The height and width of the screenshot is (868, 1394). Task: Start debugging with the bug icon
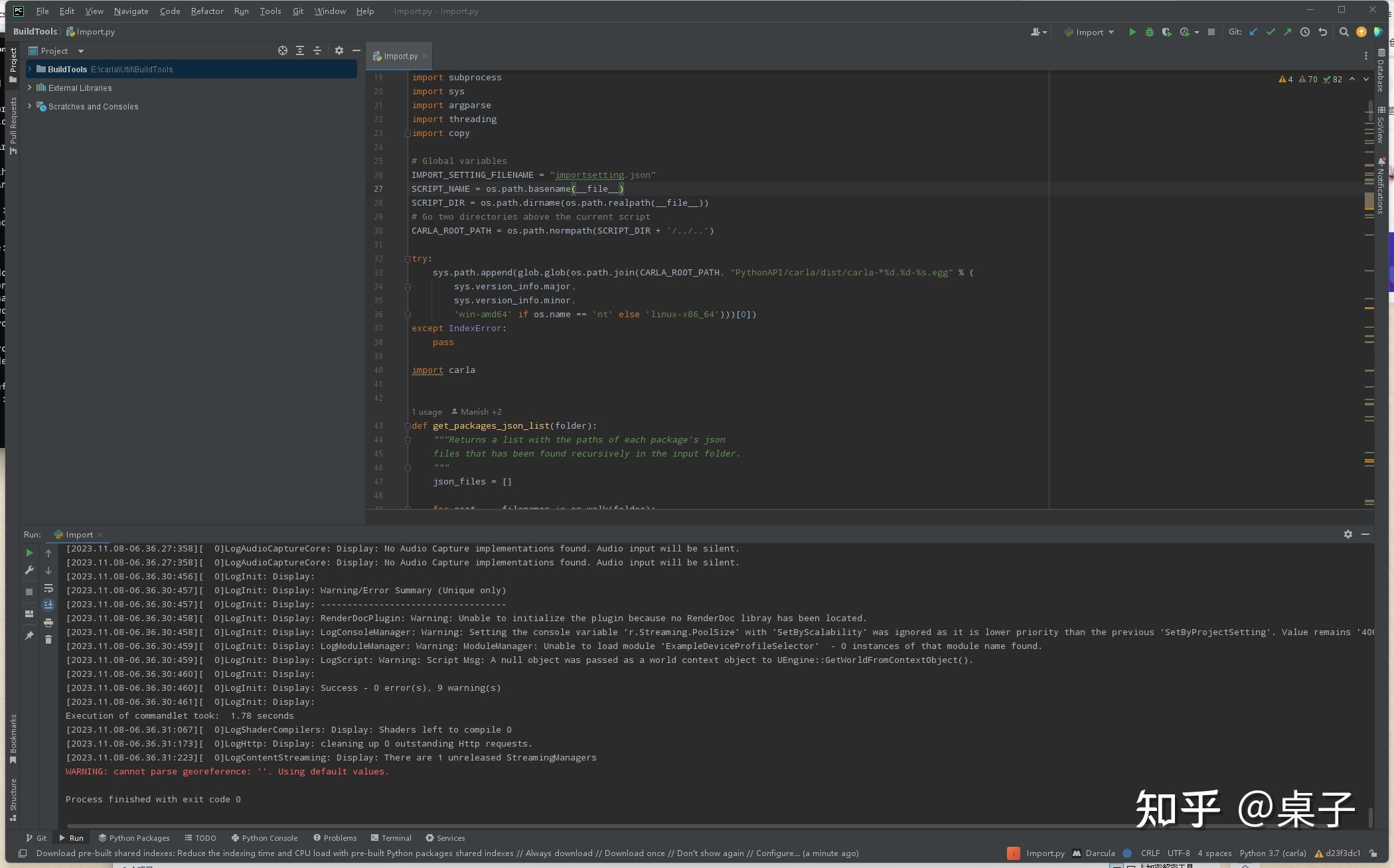[x=1149, y=32]
